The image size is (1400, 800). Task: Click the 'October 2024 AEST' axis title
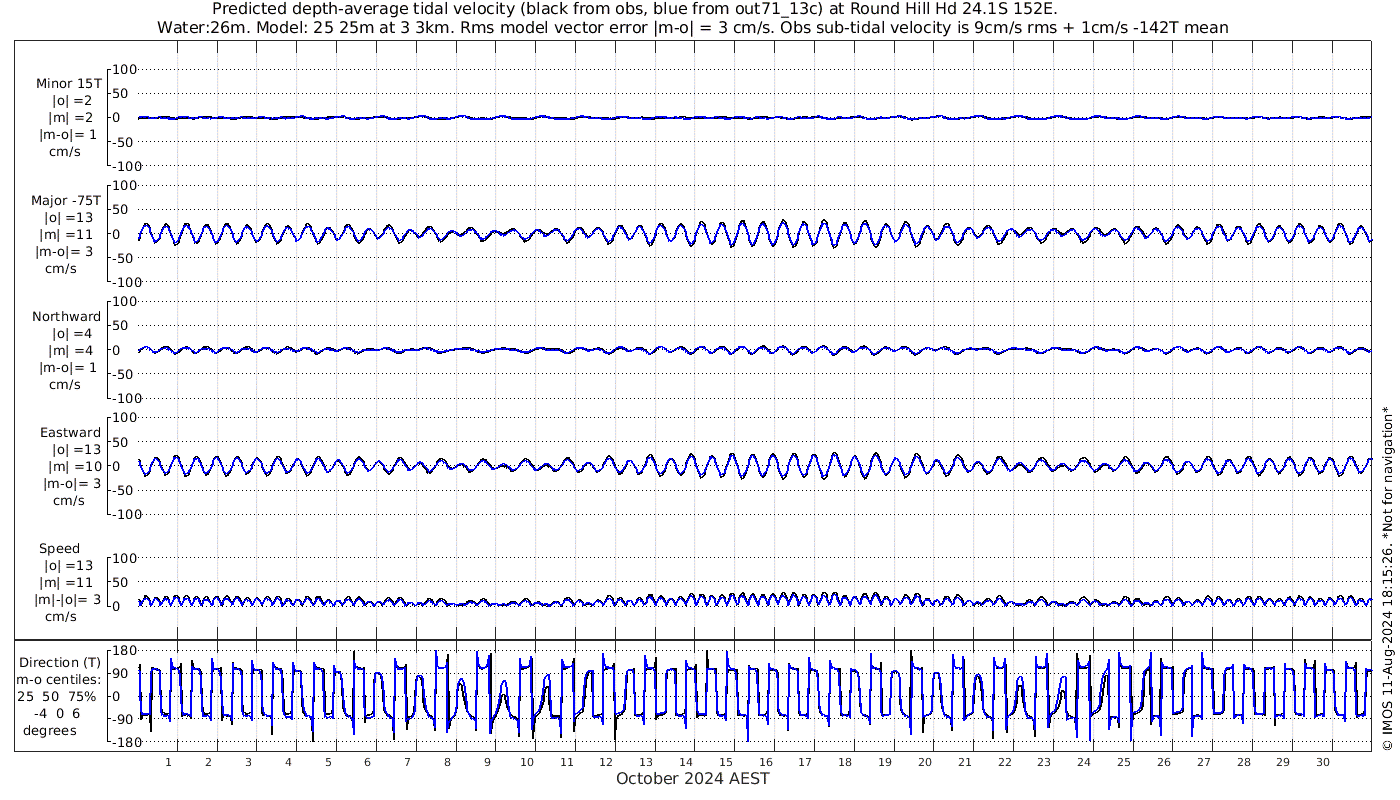click(x=693, y=778)
